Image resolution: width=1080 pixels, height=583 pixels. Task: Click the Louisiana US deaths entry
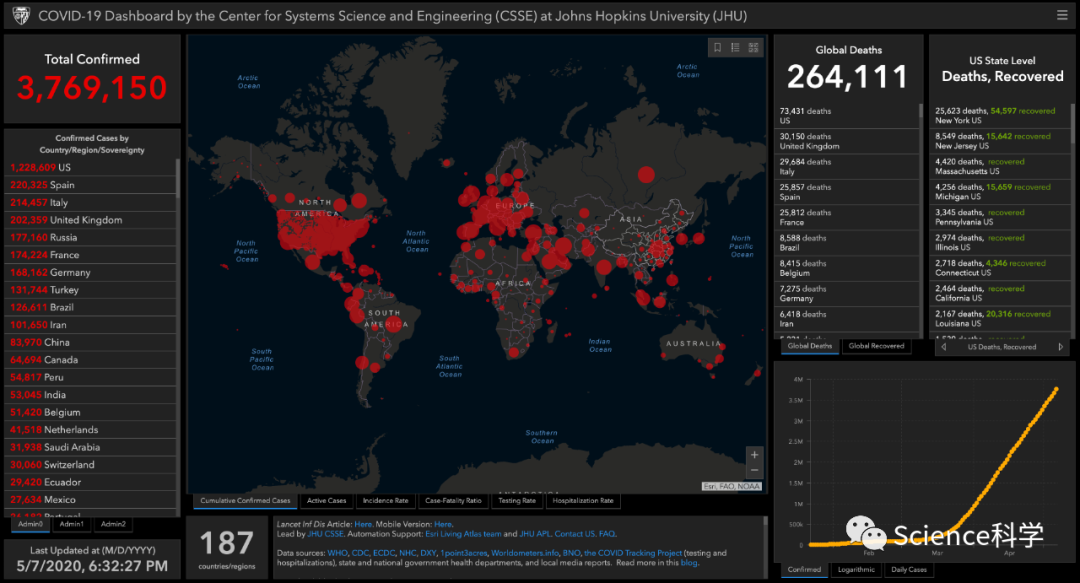tap(1000, 318)
